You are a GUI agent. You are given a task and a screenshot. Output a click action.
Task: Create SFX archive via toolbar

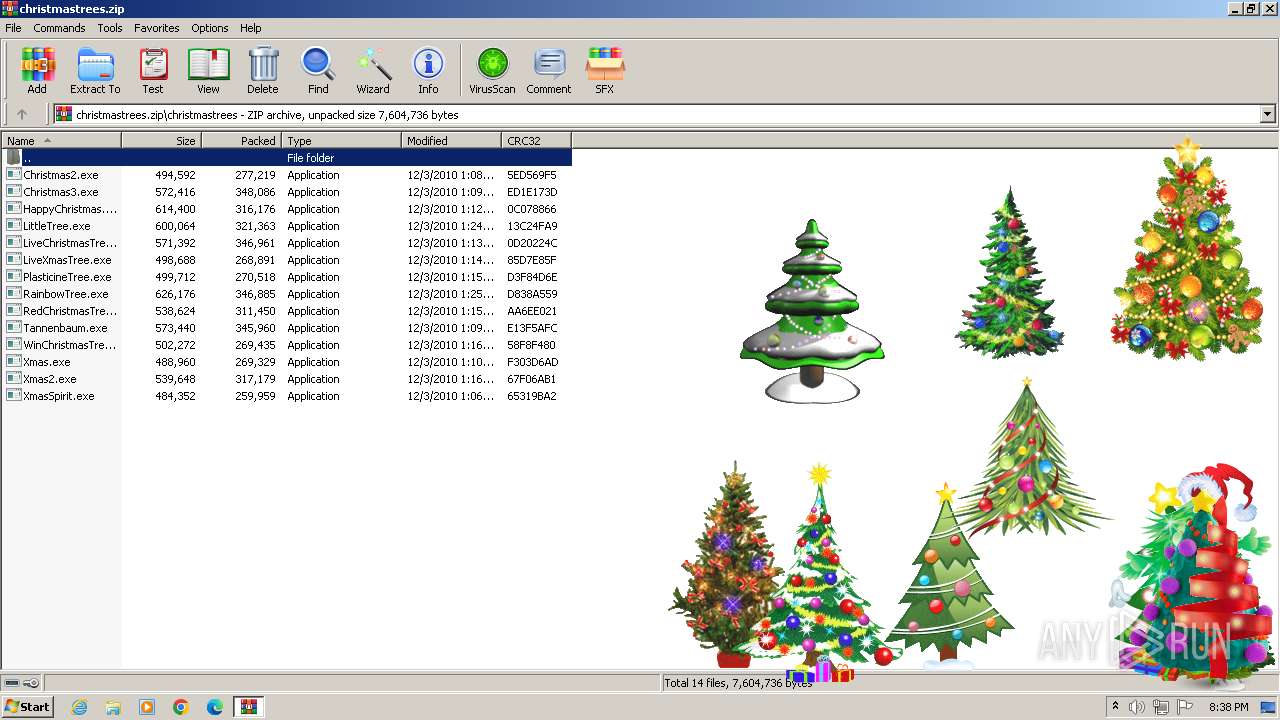tap(605, 70)
